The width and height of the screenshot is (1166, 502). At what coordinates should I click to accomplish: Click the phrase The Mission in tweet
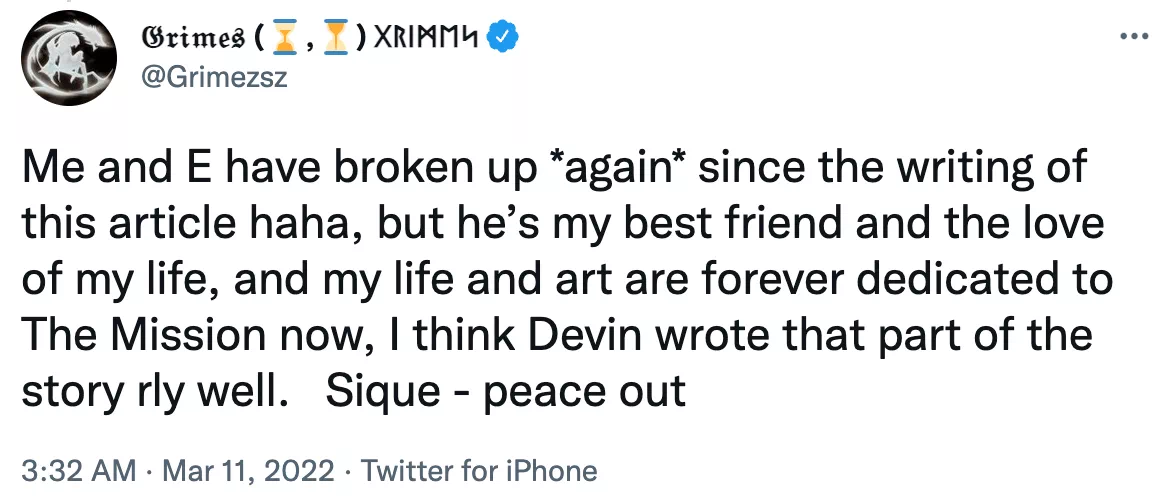(142, 335)
